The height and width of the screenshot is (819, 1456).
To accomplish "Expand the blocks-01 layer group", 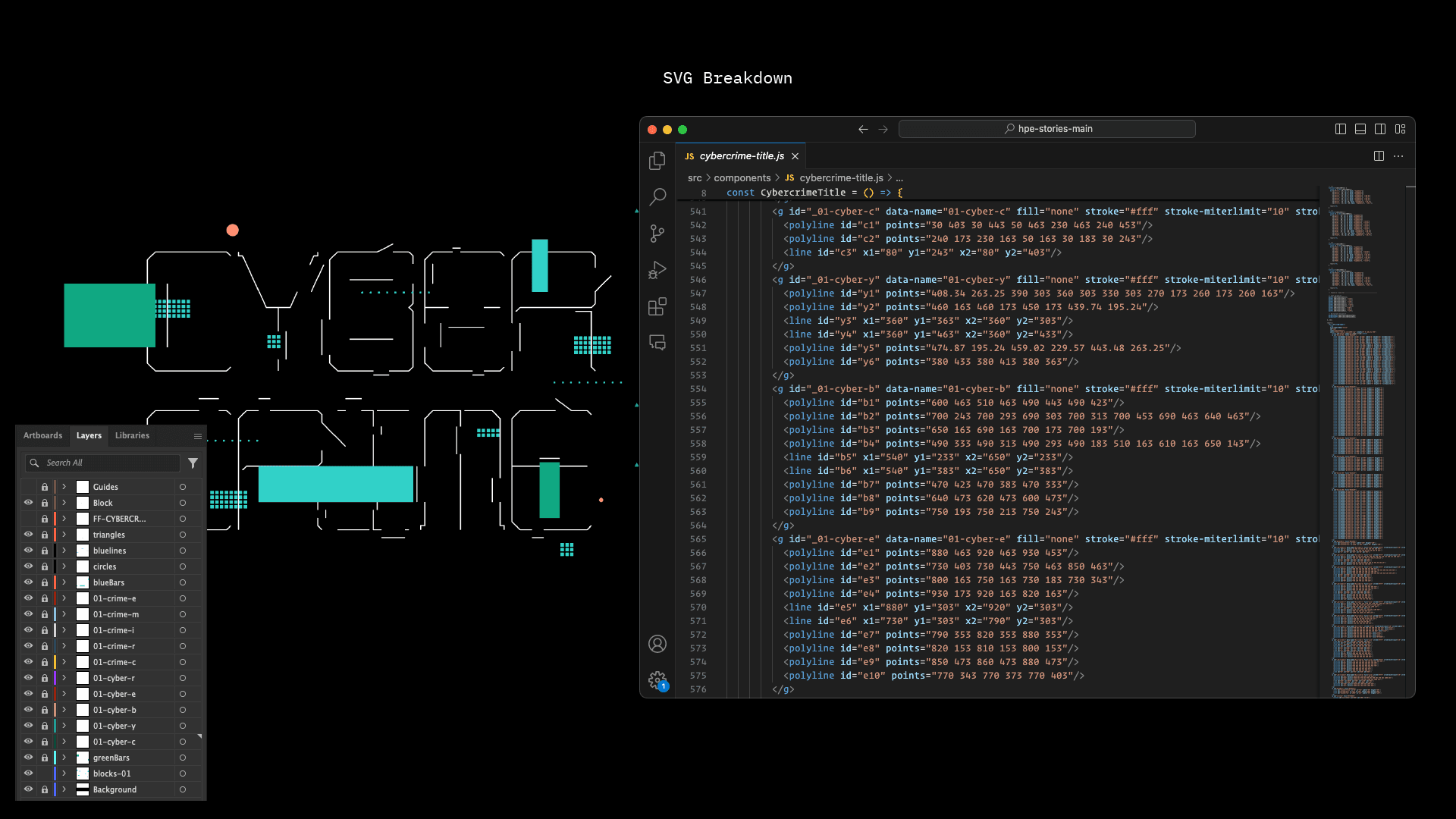I will (x=63, y=773).
